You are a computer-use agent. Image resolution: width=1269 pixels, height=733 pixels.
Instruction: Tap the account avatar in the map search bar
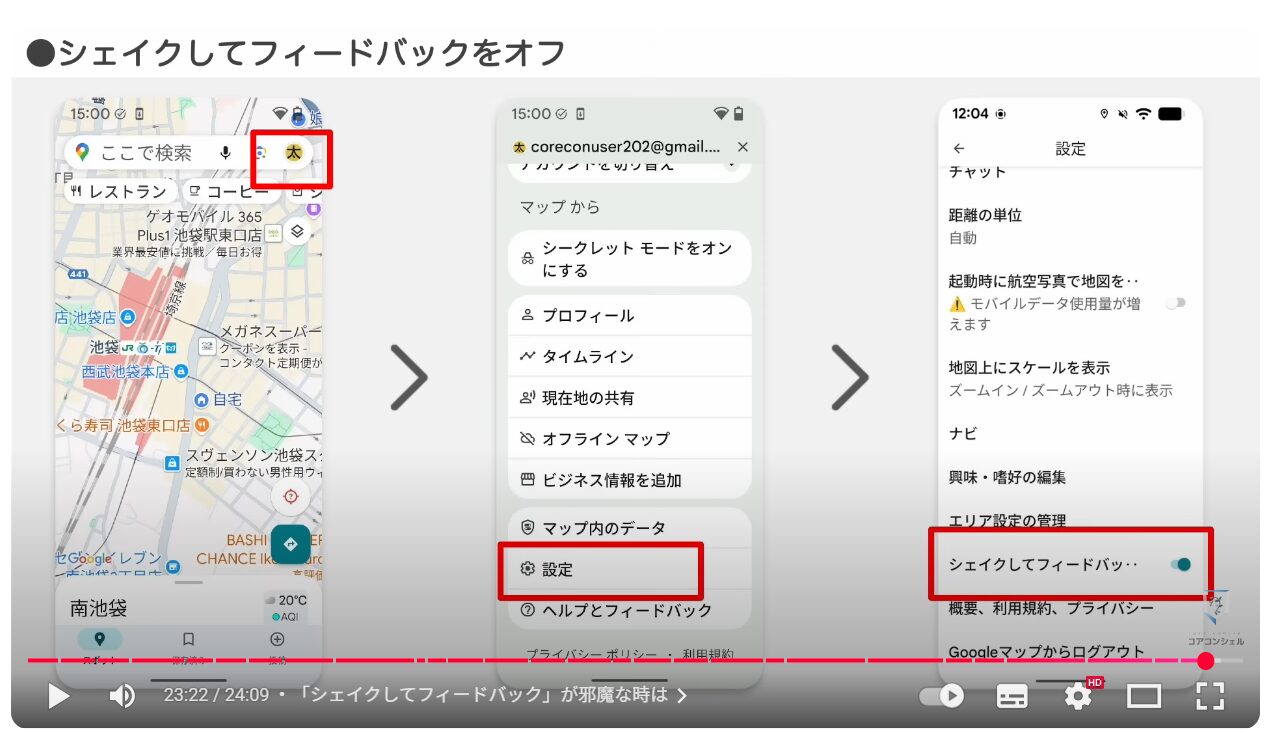pyautogui.click(x=293, y=152)
